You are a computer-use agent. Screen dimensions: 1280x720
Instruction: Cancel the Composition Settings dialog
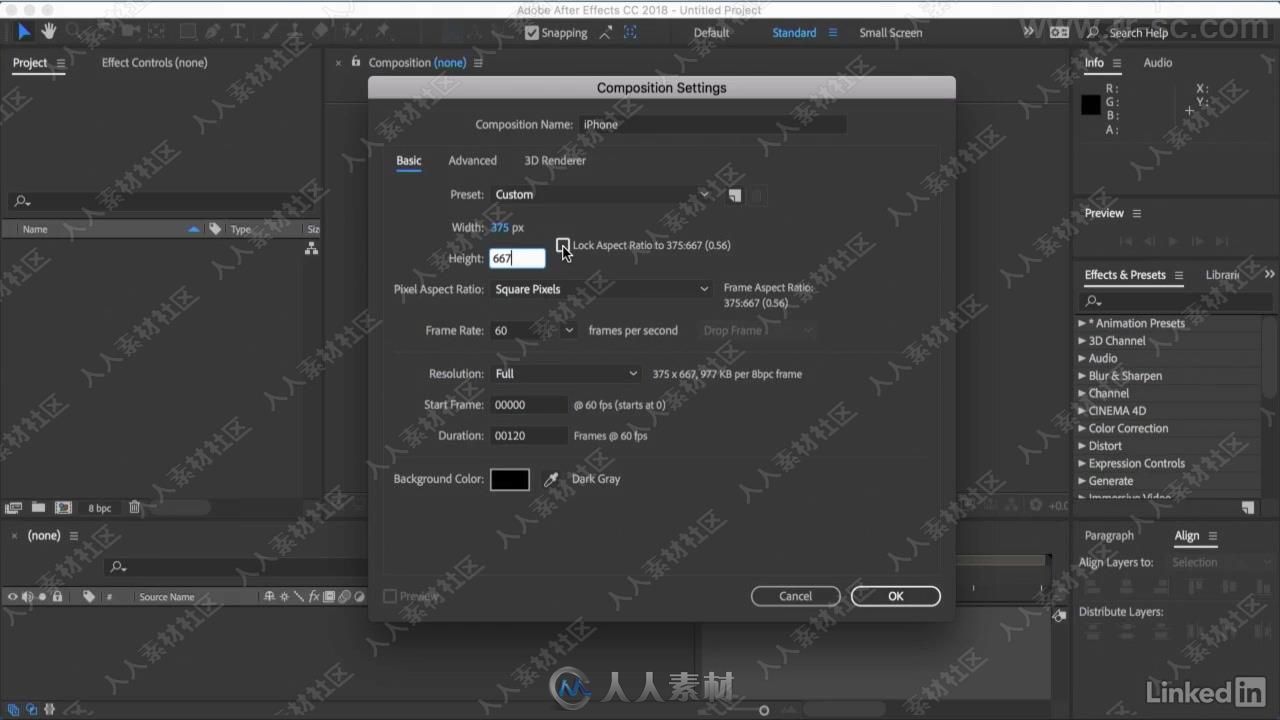(x=796, y=596)
